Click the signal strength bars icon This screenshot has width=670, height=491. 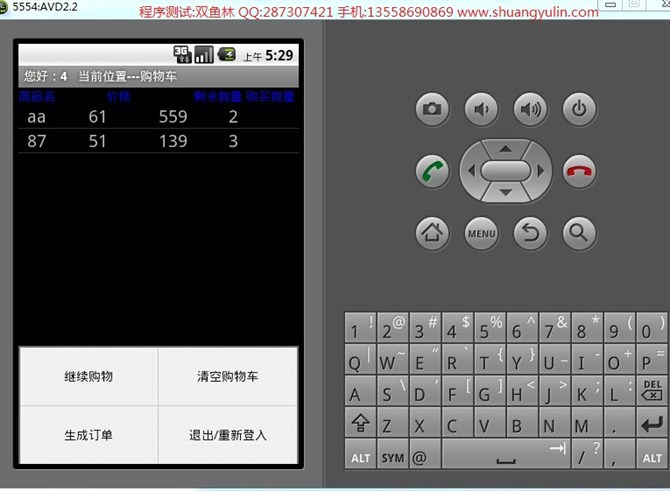204,54
